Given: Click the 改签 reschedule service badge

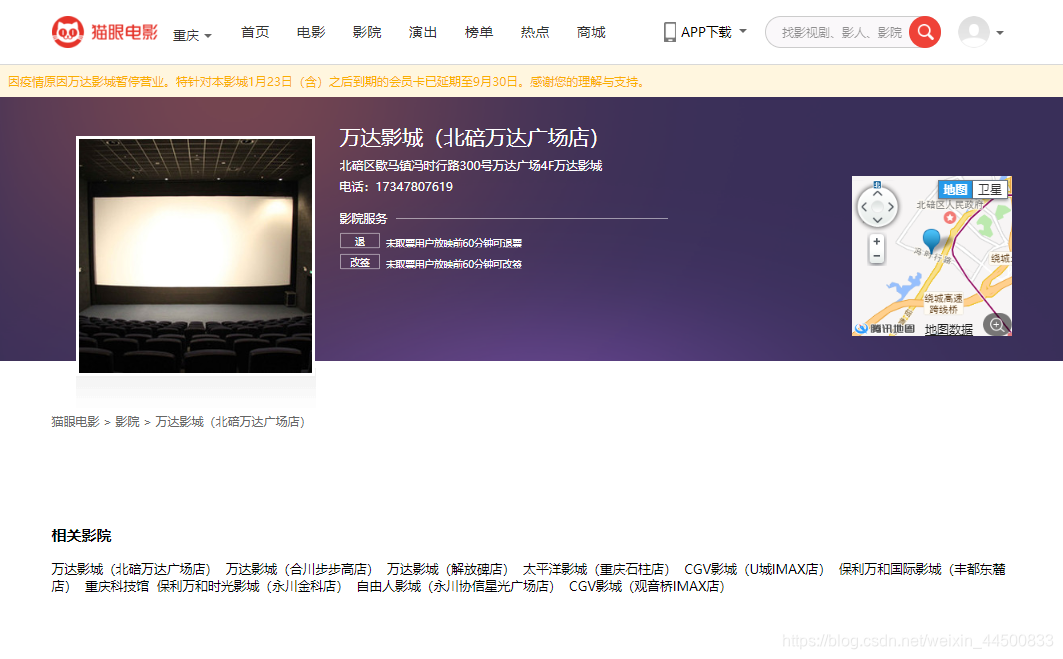Looking at the screenshot, I should pyautogui.click(x=359, y=262).
